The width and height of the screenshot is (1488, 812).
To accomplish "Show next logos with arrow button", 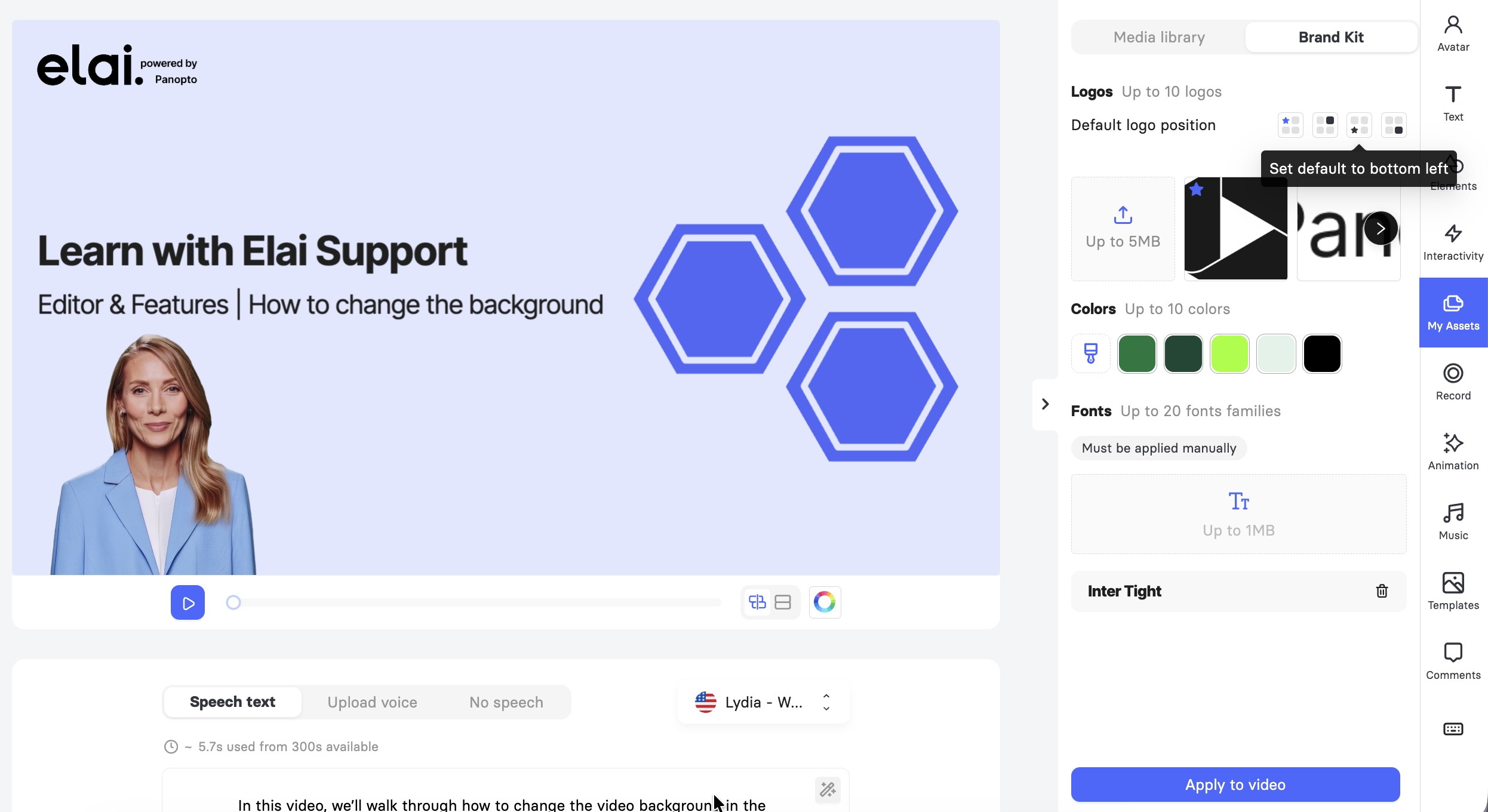I will 1381,229.
